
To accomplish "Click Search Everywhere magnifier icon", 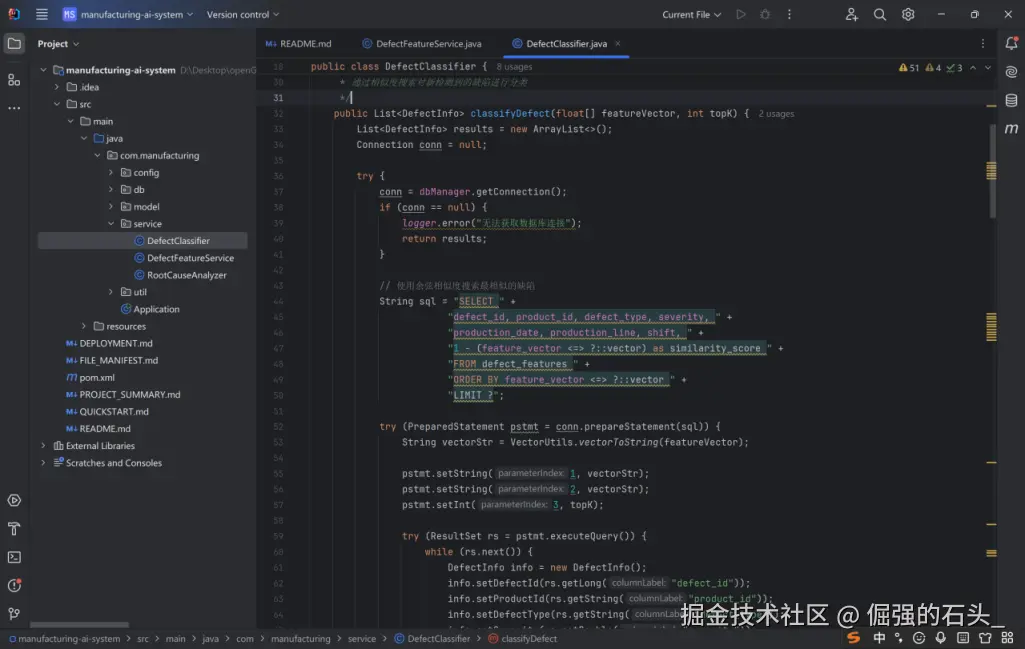I will coord(880,15).
